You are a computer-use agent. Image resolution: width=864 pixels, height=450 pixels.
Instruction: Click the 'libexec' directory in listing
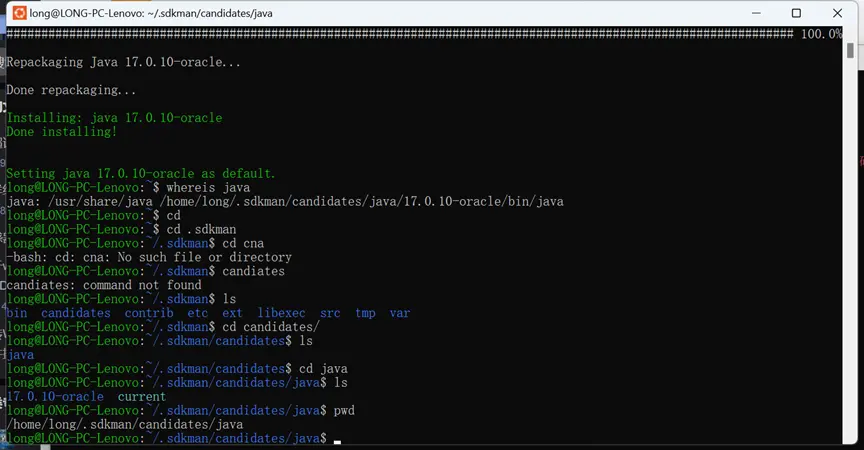point(281,313)
